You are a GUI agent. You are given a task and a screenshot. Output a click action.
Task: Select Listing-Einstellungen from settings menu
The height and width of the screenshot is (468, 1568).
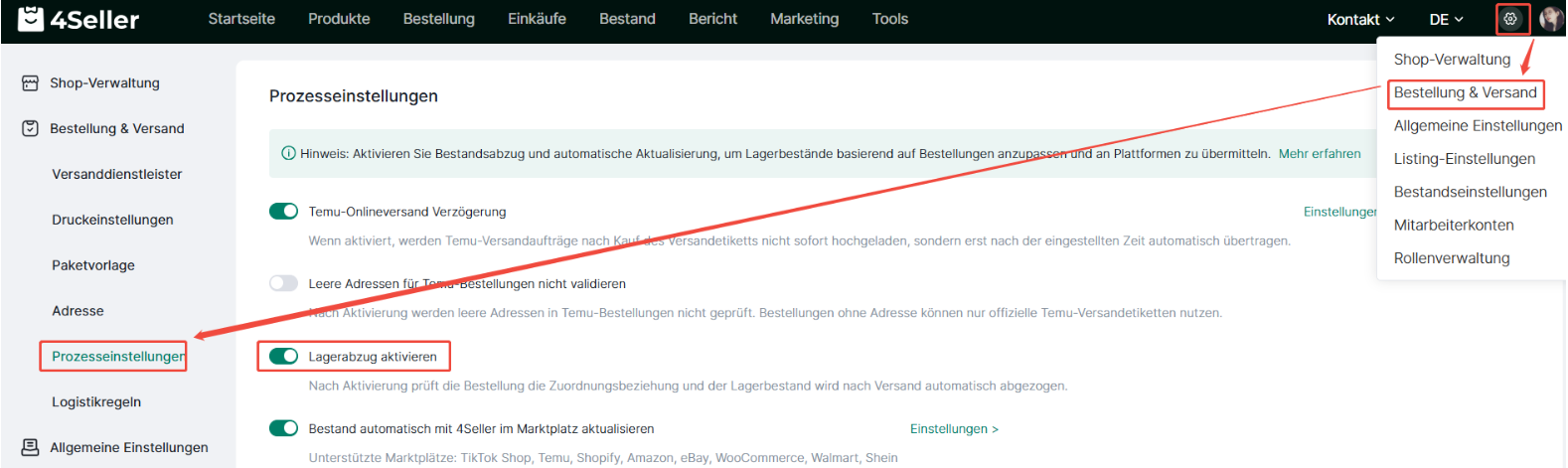tap(1464, 159)
